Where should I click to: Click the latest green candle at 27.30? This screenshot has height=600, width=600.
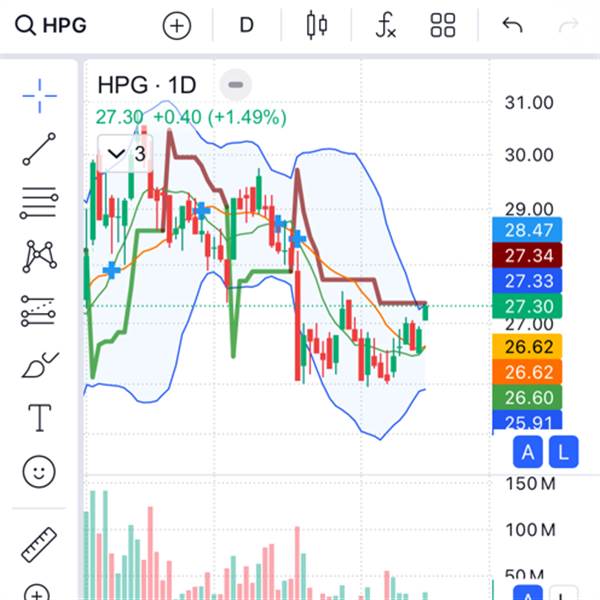(x=425, y=312)
